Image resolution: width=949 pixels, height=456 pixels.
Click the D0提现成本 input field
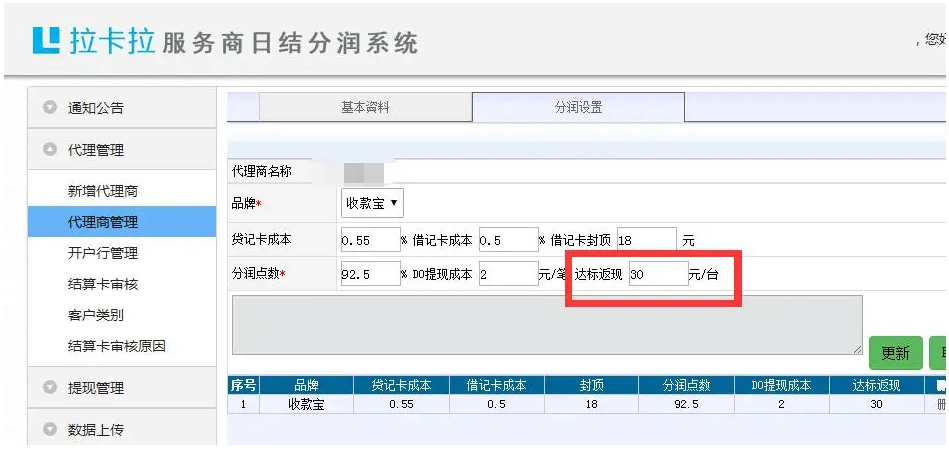pos(508,274)
